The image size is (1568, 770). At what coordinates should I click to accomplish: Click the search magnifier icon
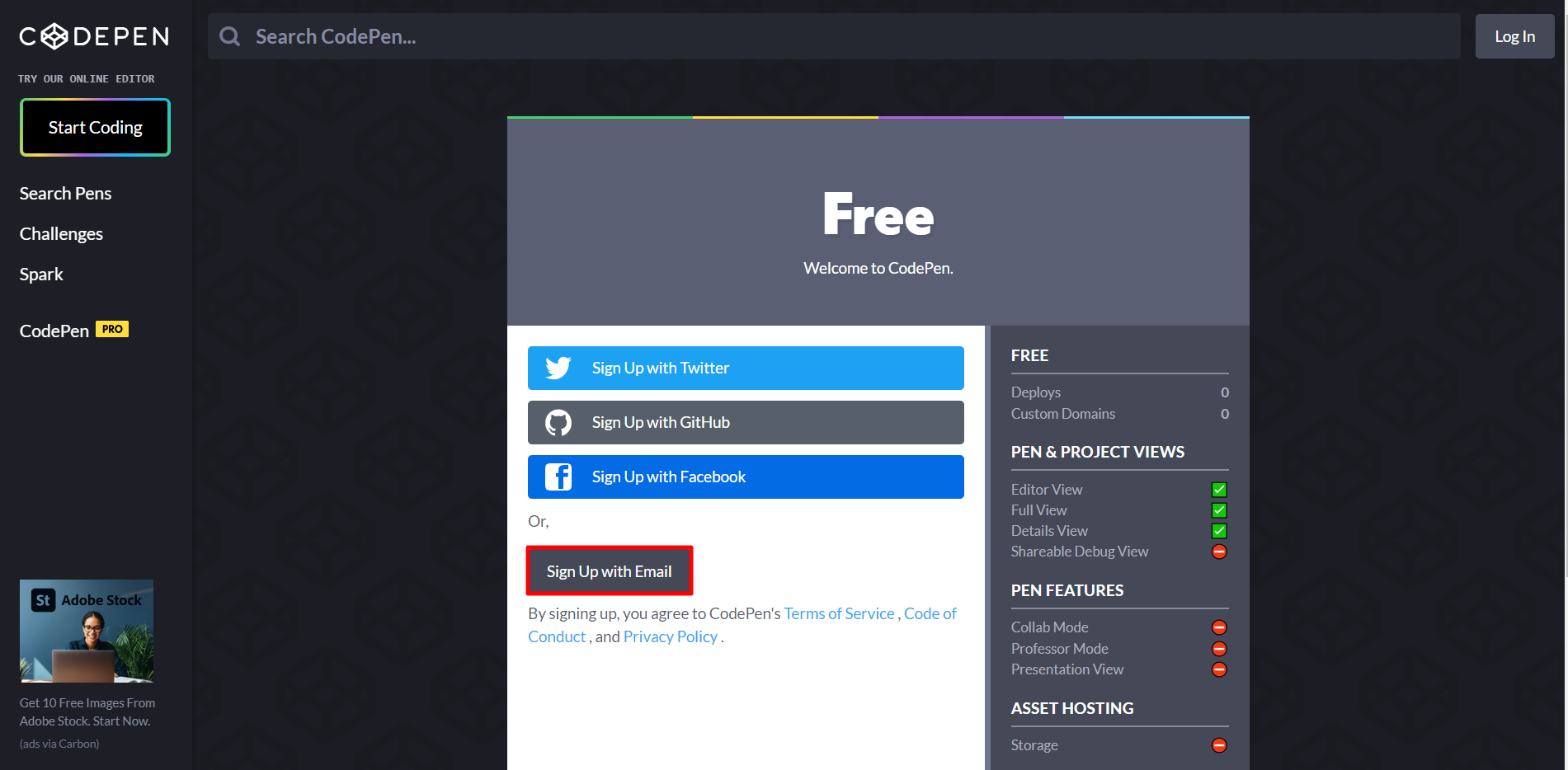point(230,36)
